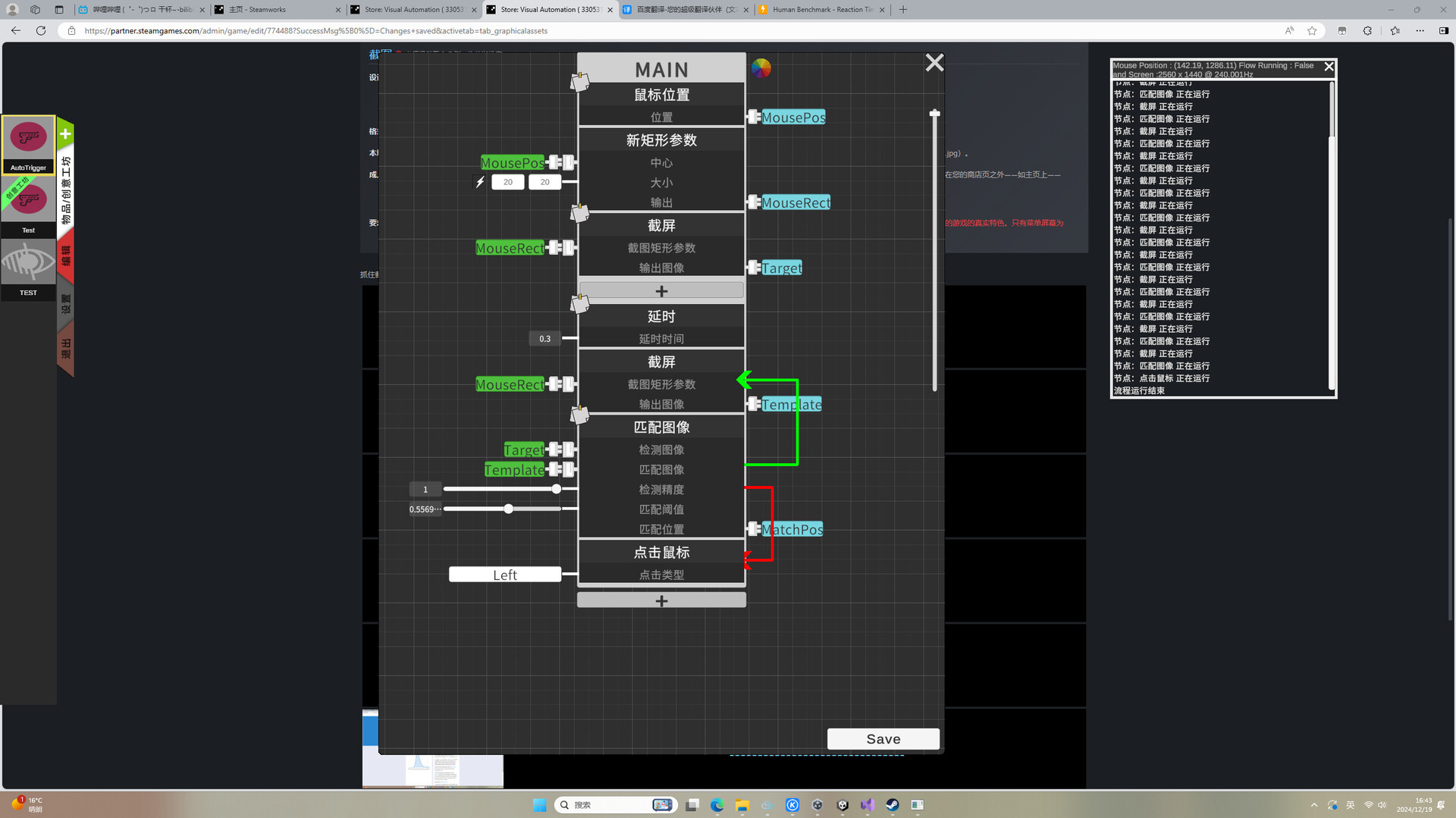
Task: Close the Mouse Position log panel
Action: tap(1329, 67)
